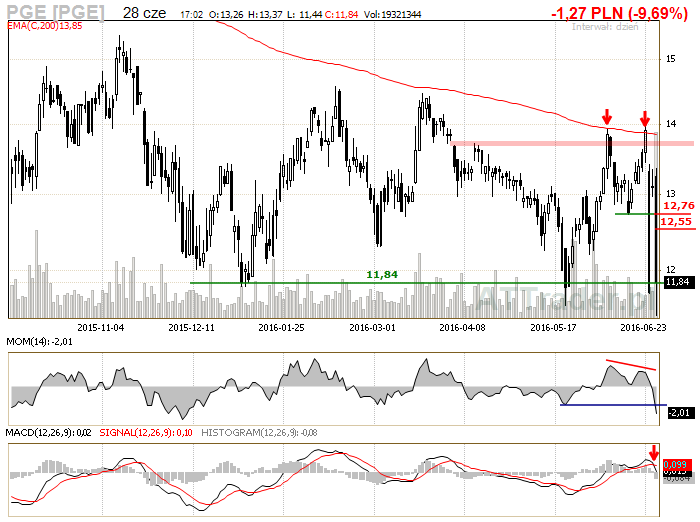Select the high price H:13,37
700x522 pixels.
pos(265,15)
